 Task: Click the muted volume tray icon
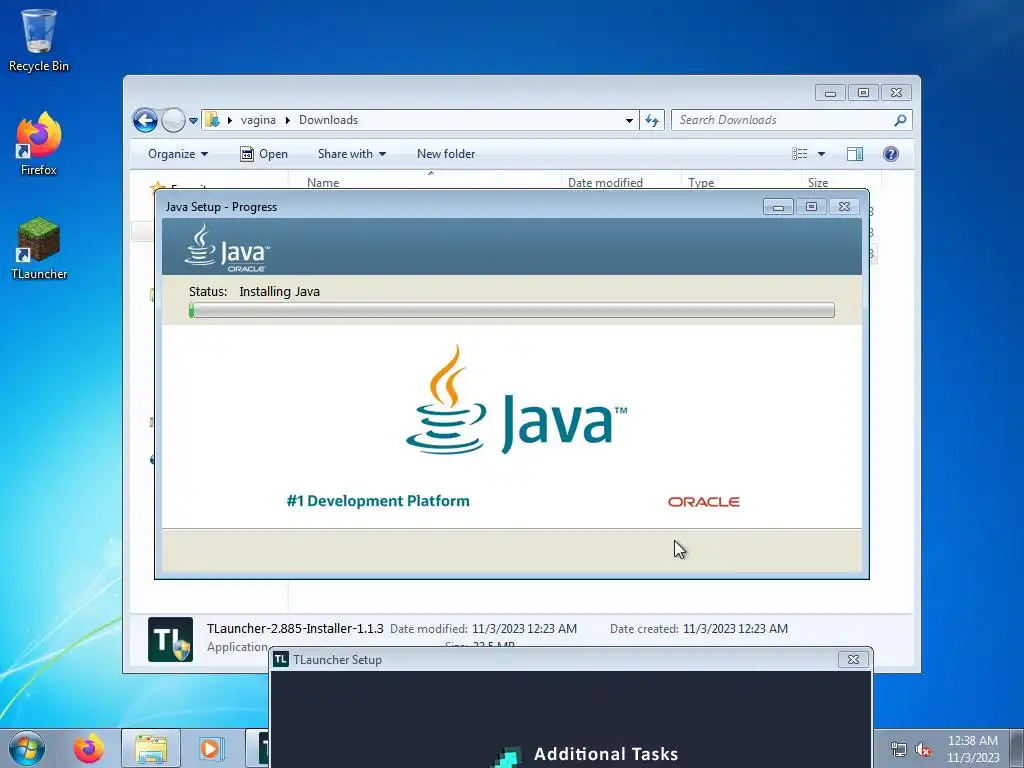coord(923,750)
